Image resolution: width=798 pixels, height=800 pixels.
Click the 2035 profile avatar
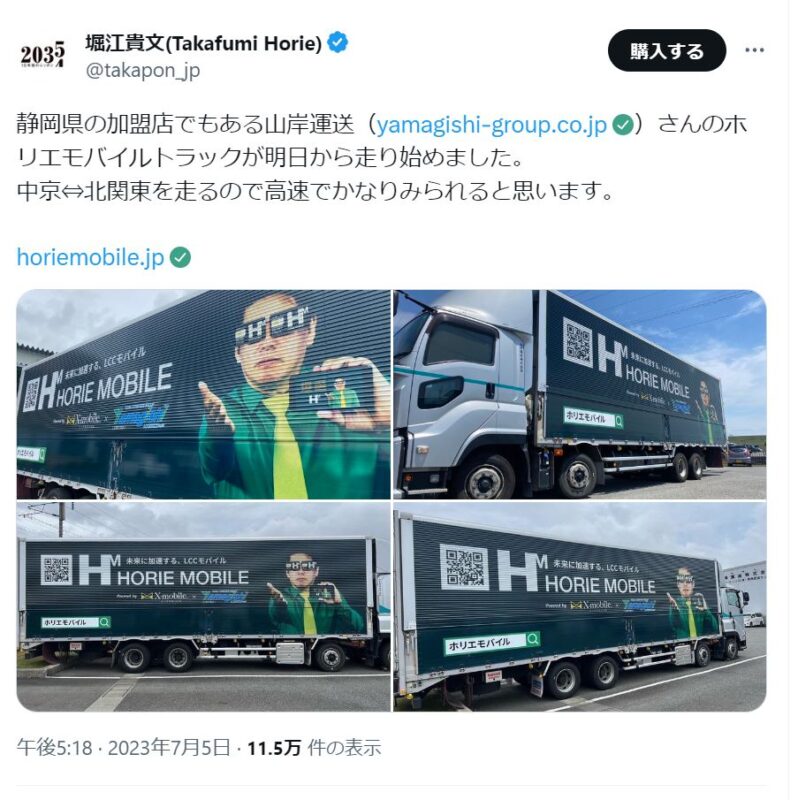tap(43, 54)
